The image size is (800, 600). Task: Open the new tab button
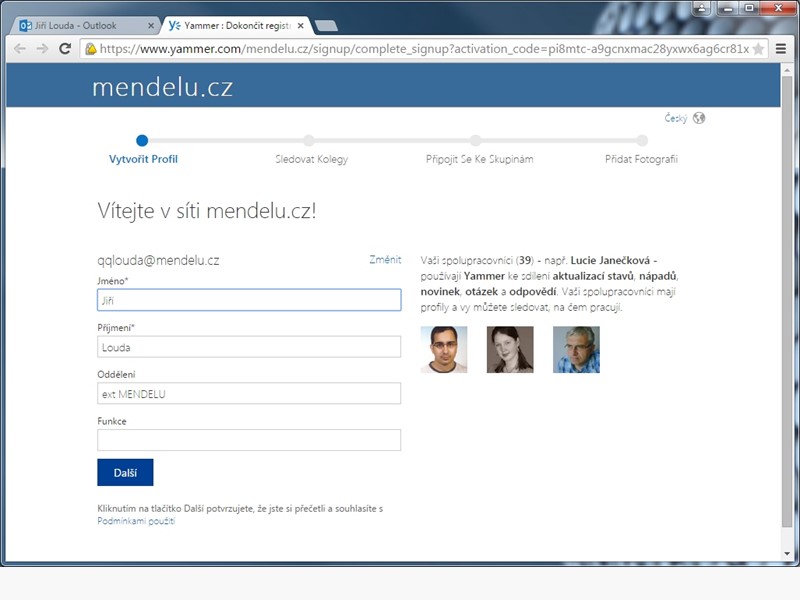(x=326, y=25)
